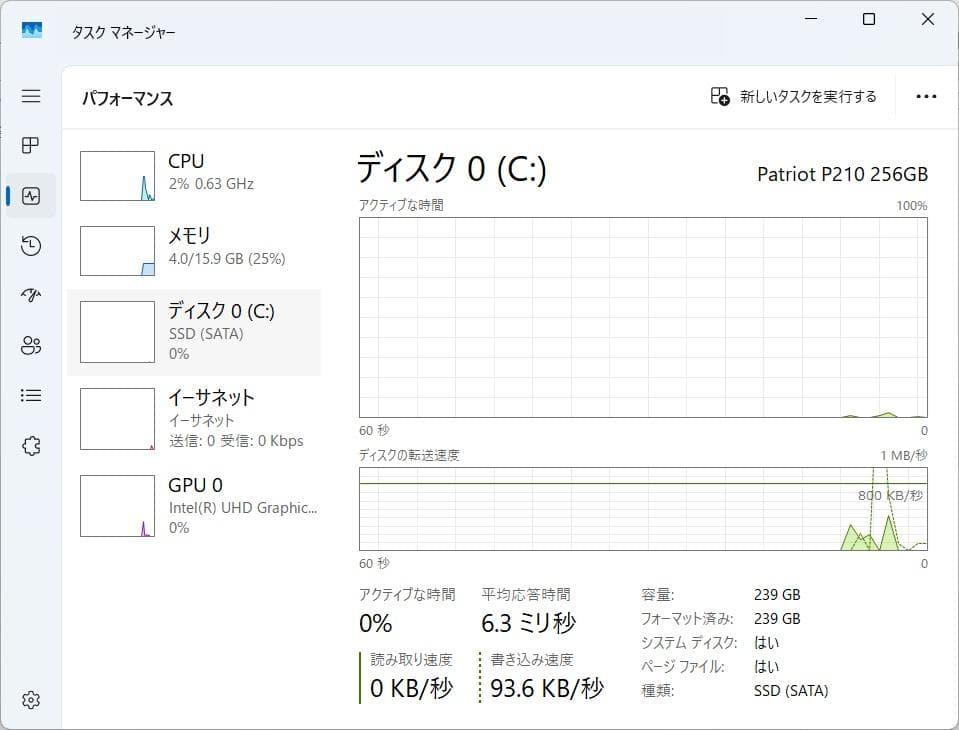Select the メモリ performance panel
This screenshot has height=730, width=959.
point(195,250)
